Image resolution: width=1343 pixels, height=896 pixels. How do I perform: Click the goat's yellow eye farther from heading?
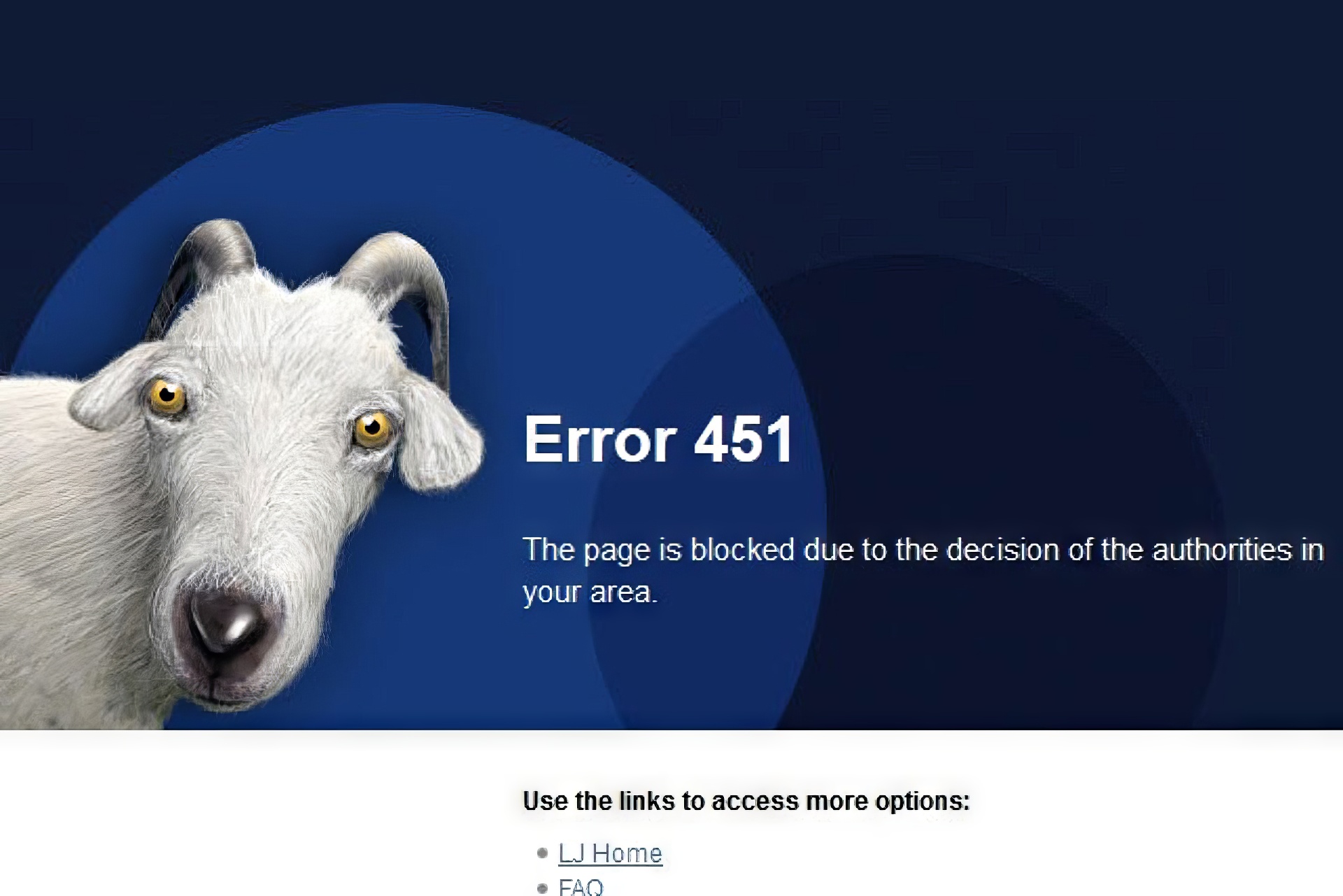click(167, 397)
